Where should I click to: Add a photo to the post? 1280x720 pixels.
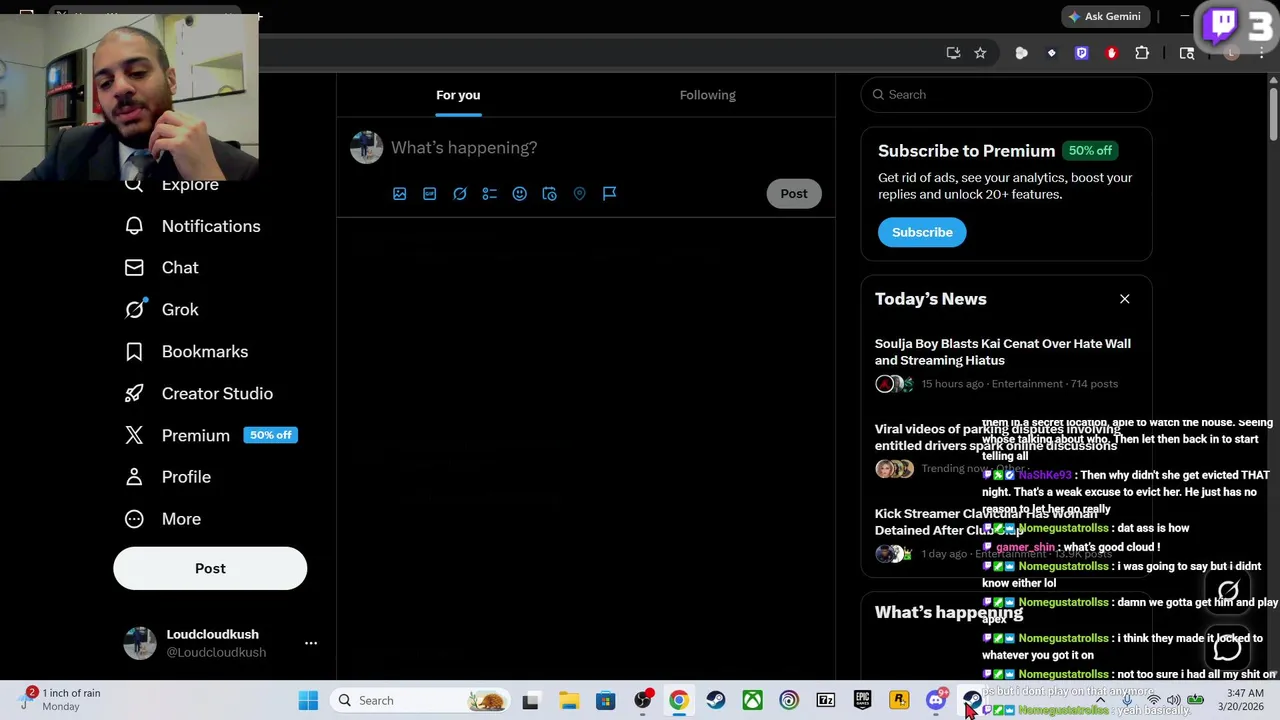click(x=400, y=194)
